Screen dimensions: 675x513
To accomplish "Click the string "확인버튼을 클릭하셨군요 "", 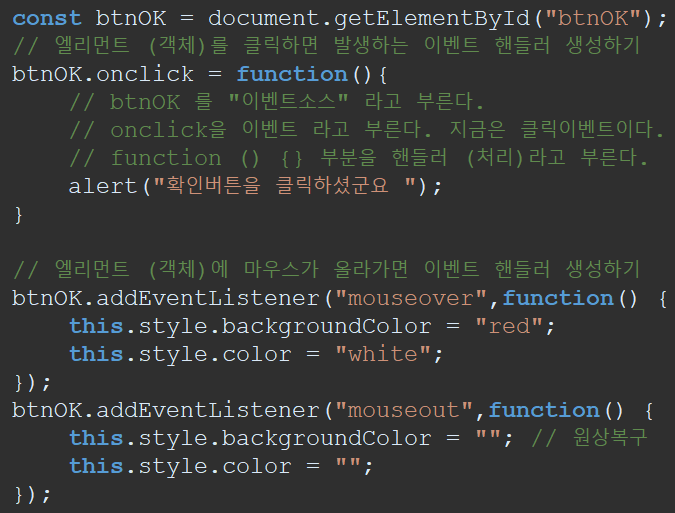I will [285, 186].
